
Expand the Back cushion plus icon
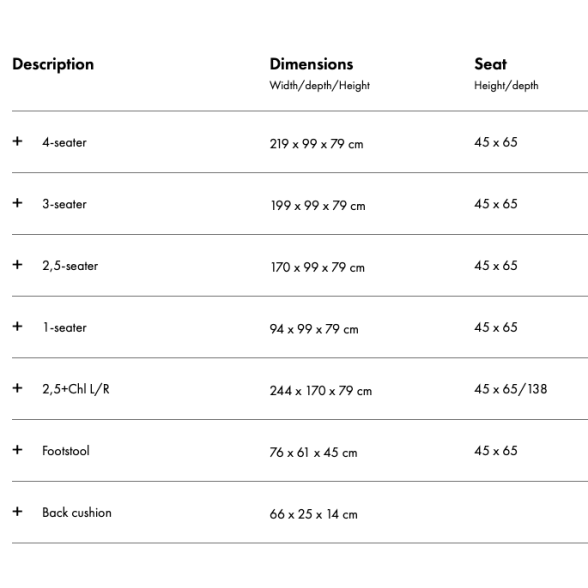[x=17, y=512]
